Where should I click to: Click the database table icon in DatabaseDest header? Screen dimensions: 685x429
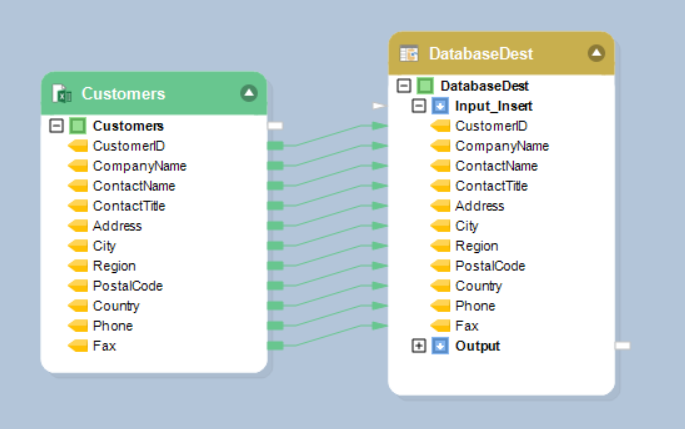click(409, 54)
